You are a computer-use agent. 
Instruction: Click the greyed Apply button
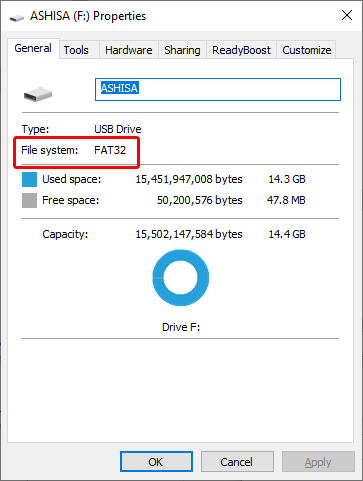[318, 462]
